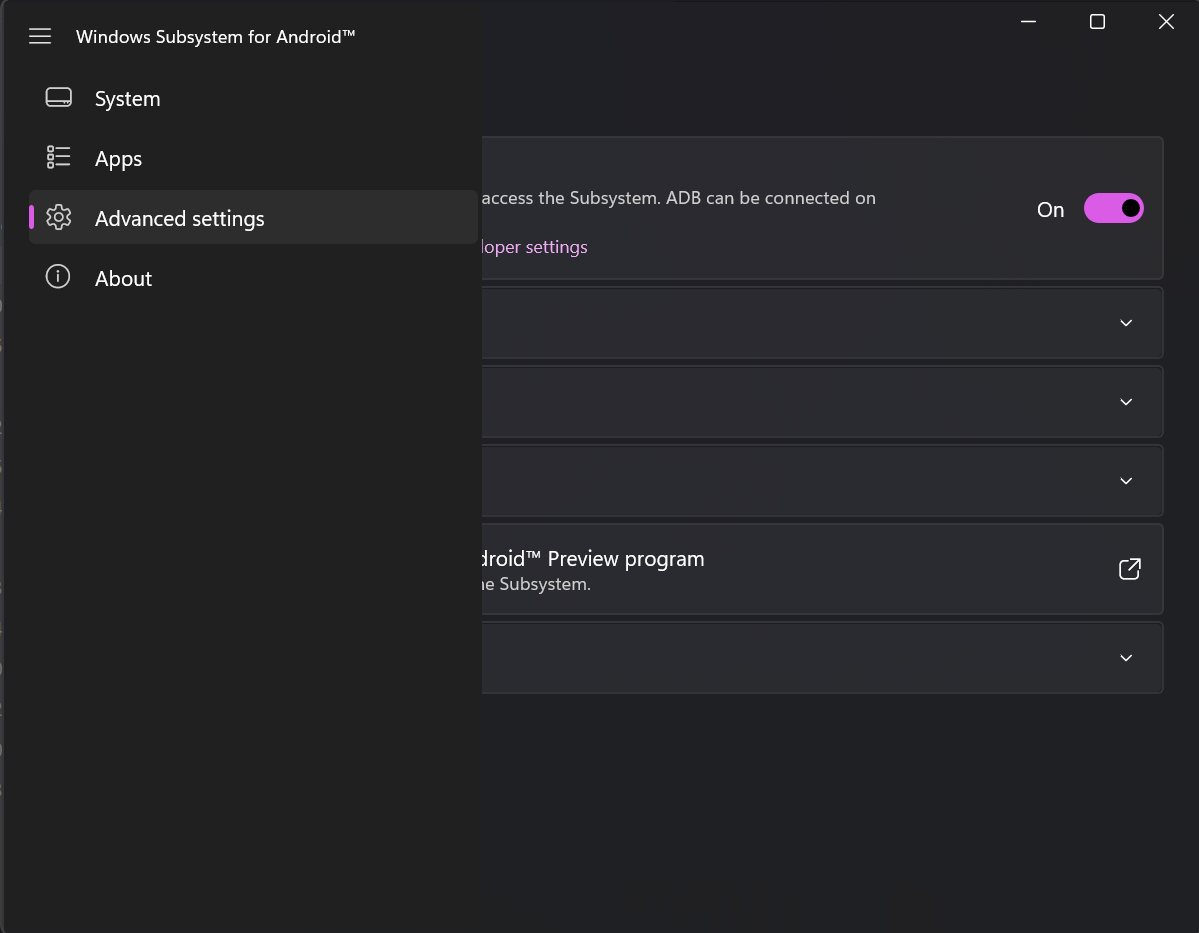Open the System page
Image resolution: width=1199 pixels, height=933 pixels.
click(x=253, y=99)
